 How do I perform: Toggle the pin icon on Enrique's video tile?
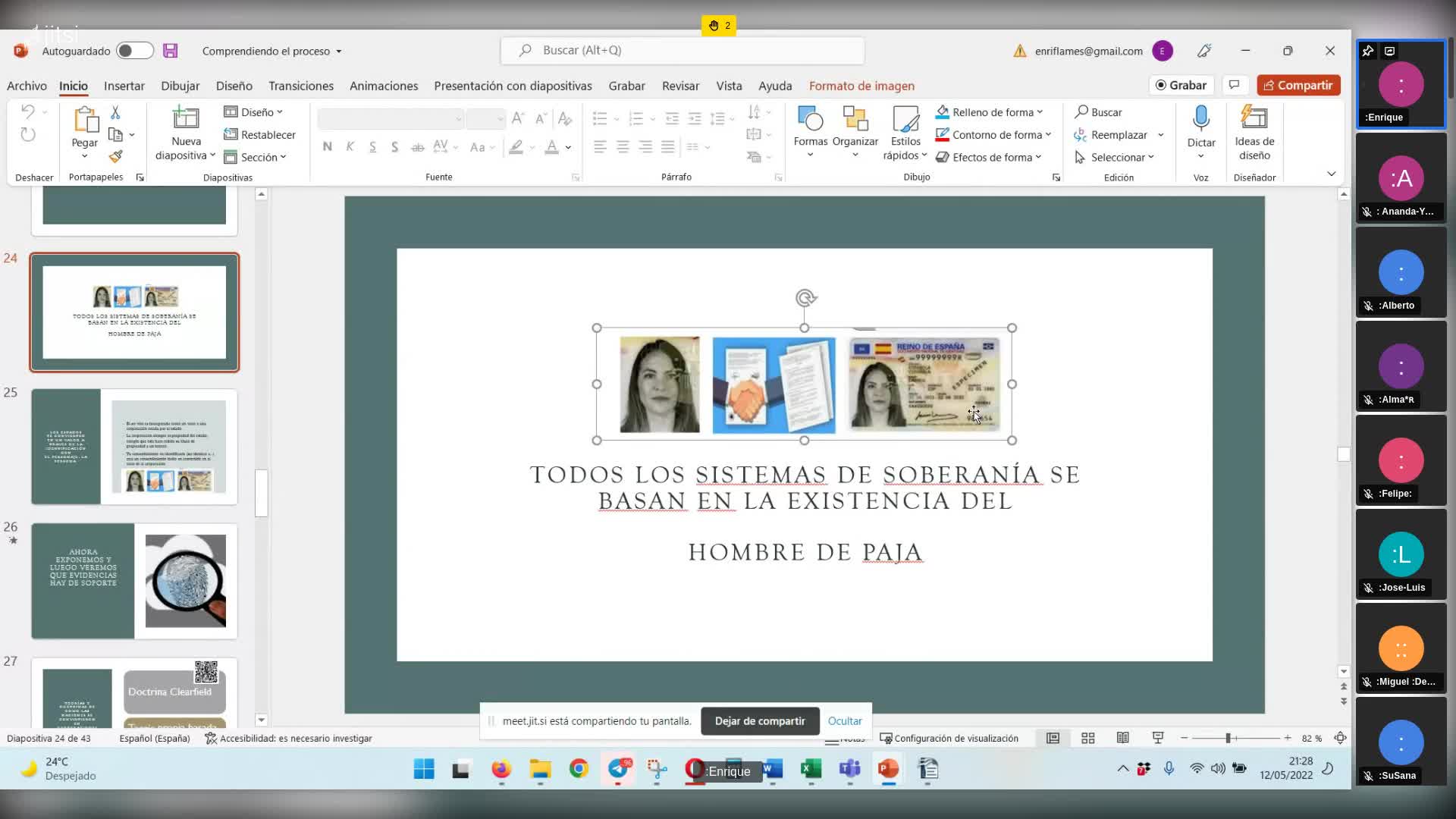tap(1368, 51)
